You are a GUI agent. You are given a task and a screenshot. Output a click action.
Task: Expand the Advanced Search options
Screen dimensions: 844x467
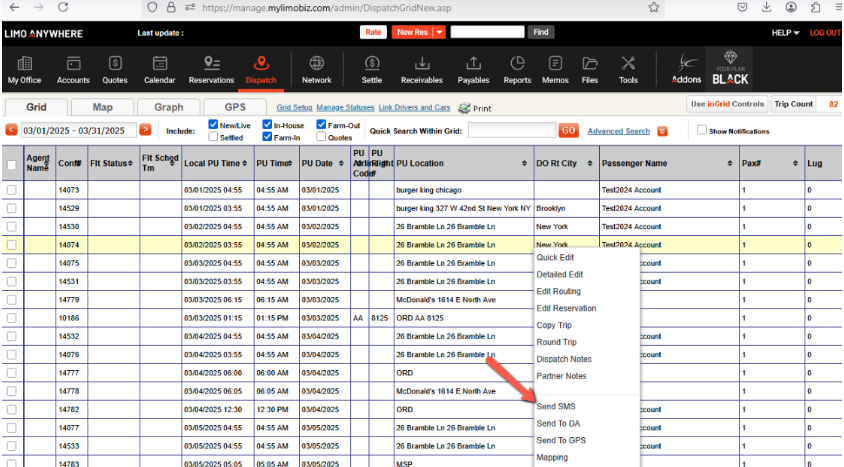point(661,131)
